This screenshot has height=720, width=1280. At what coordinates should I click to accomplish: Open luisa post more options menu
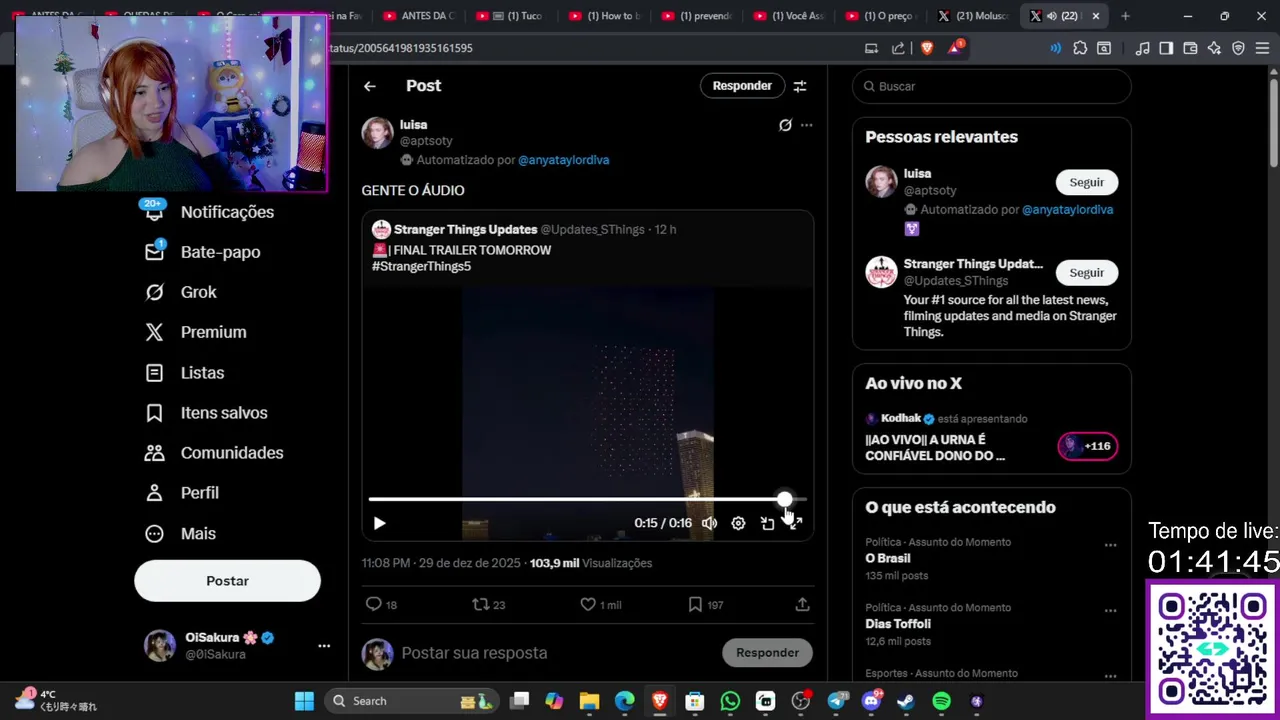click(x=807, y=125)
